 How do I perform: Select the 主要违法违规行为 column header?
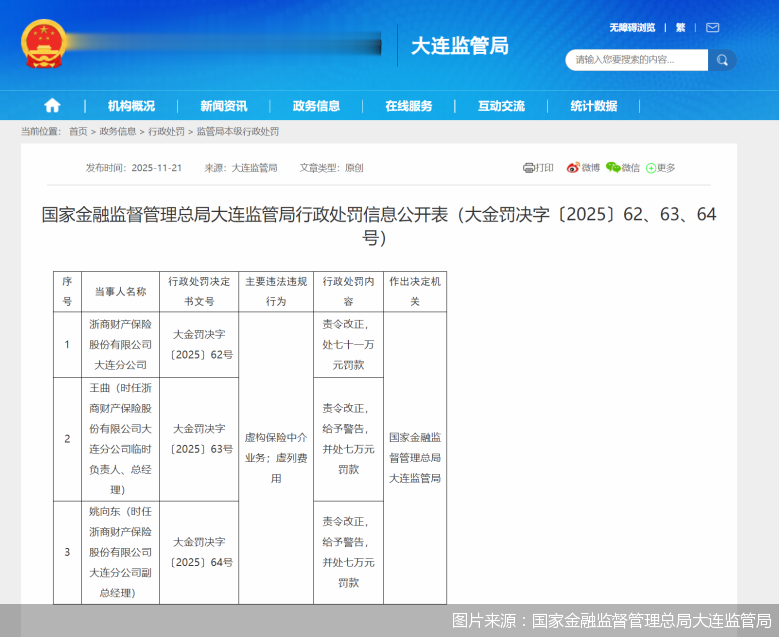(x=276, y=292)
